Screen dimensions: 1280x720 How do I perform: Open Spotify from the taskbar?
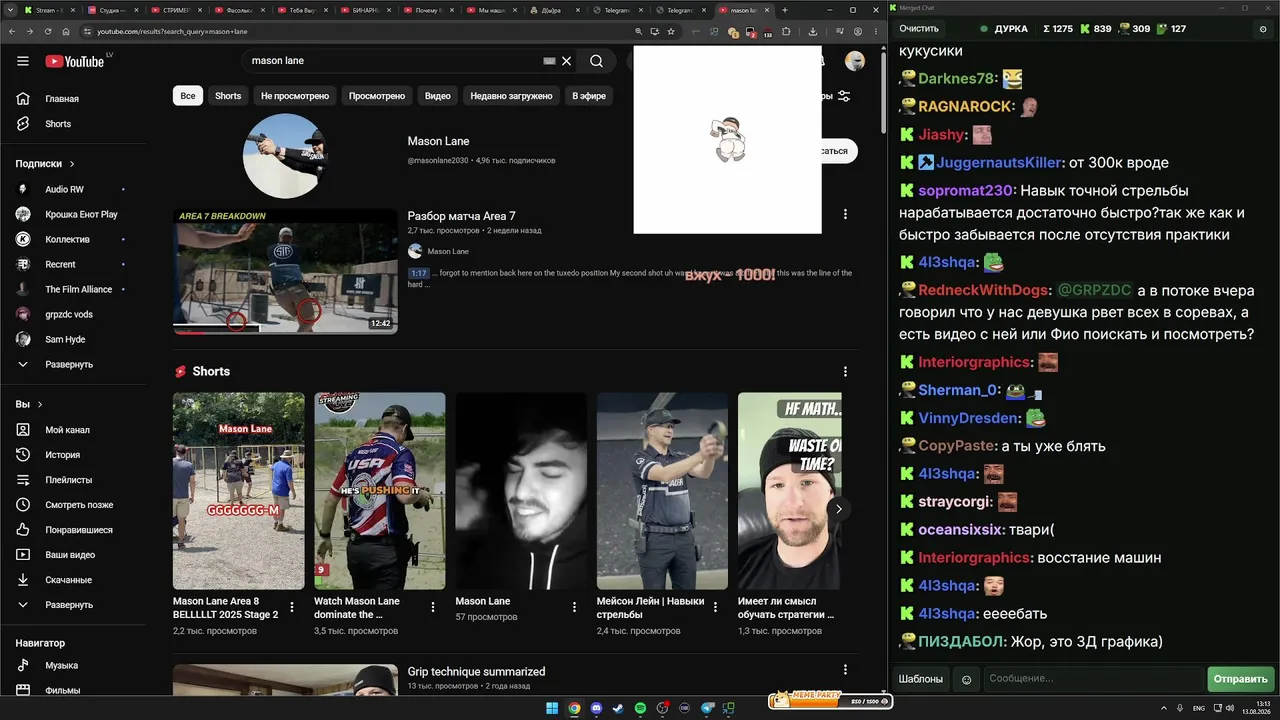[x=640, y=708]
